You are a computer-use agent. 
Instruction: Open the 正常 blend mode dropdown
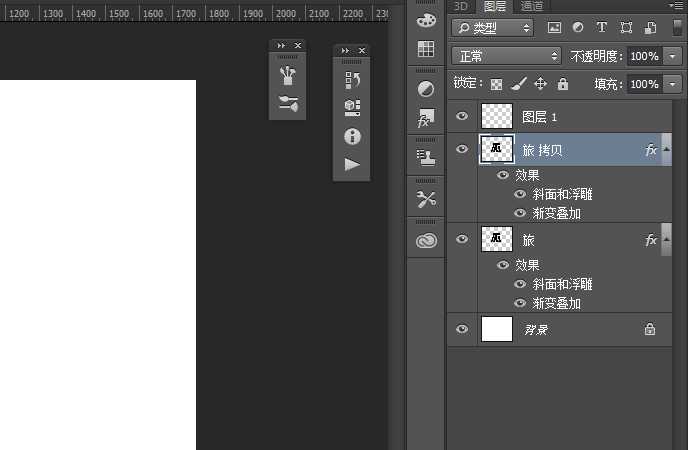point(506,56)
